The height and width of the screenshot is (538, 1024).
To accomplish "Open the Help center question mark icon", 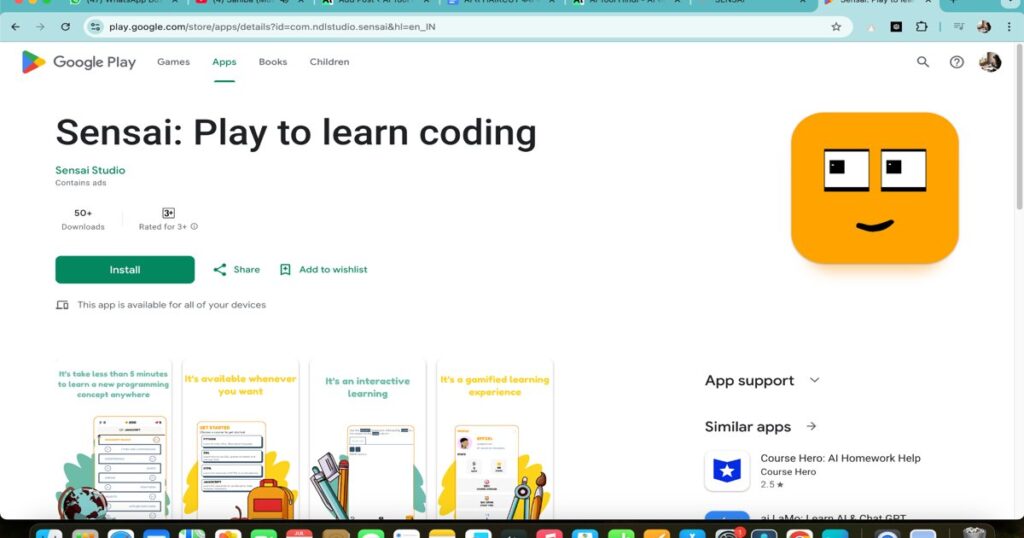I will pyautogui.click(x=957, y=62).
